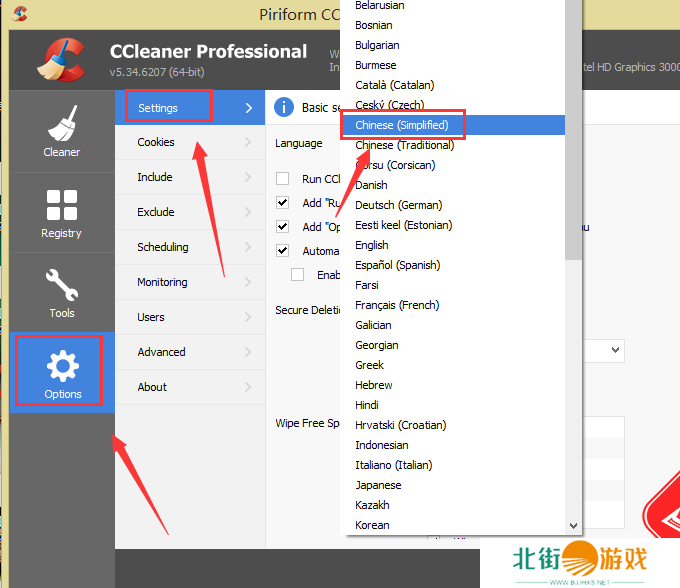Click scroll down arrow of language list
This screenshot has width=680, height=588.
(573, 525)
